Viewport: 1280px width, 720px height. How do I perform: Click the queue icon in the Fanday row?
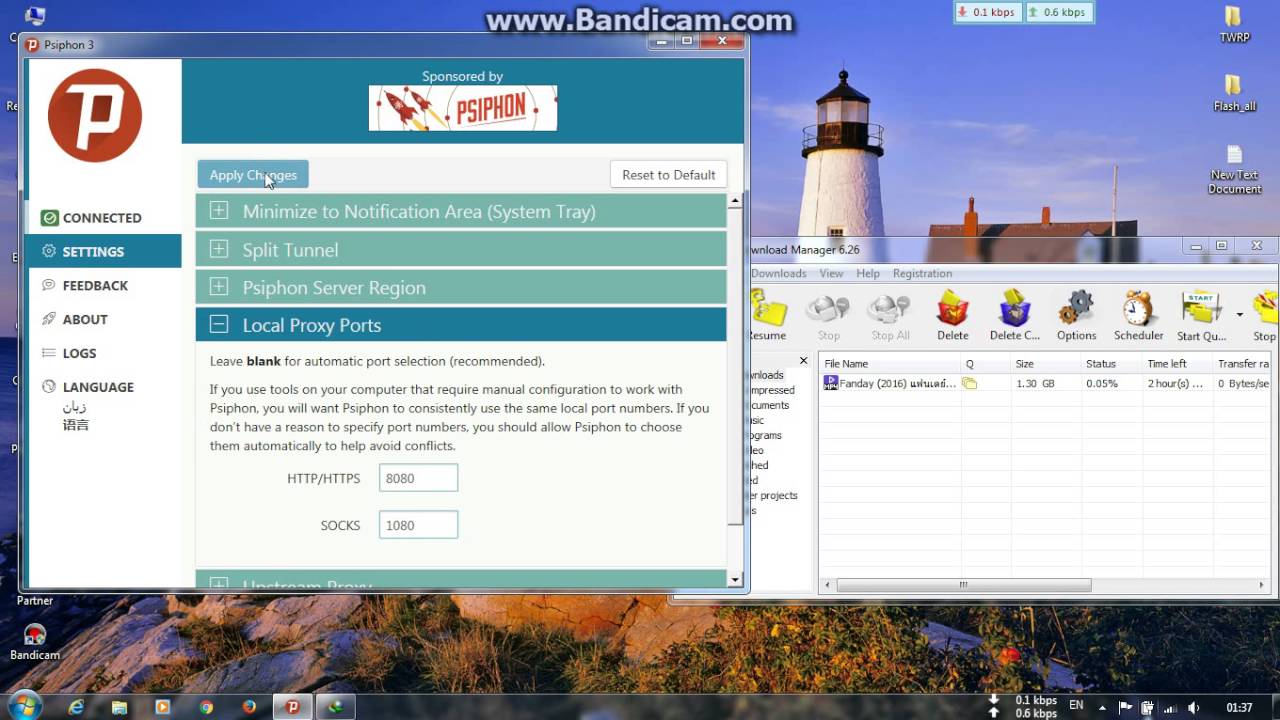[969, 383]
